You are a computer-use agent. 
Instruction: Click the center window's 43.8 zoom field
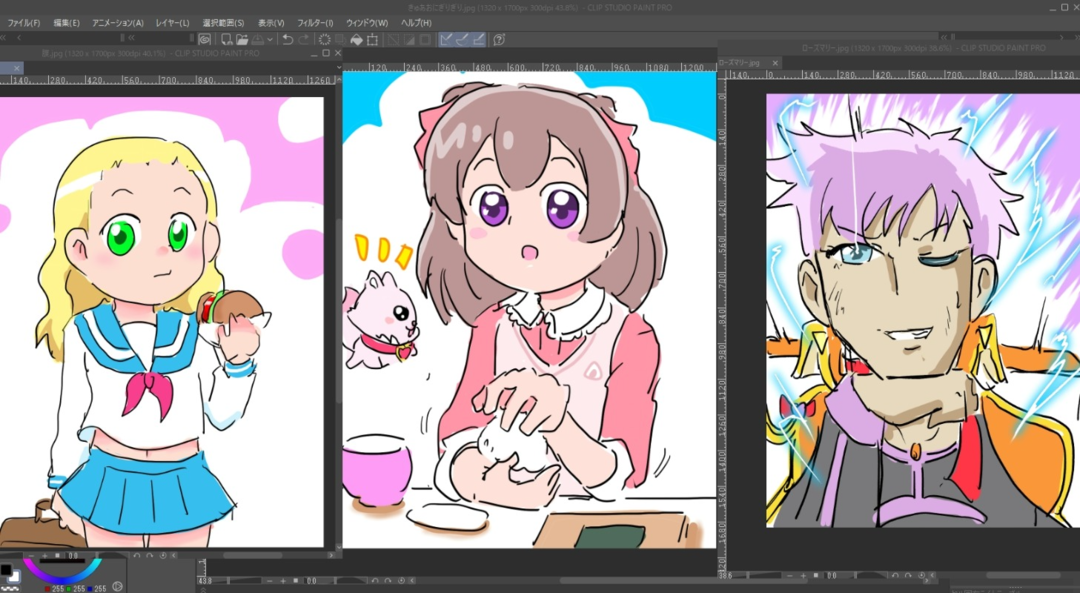(x=205, y=581)
